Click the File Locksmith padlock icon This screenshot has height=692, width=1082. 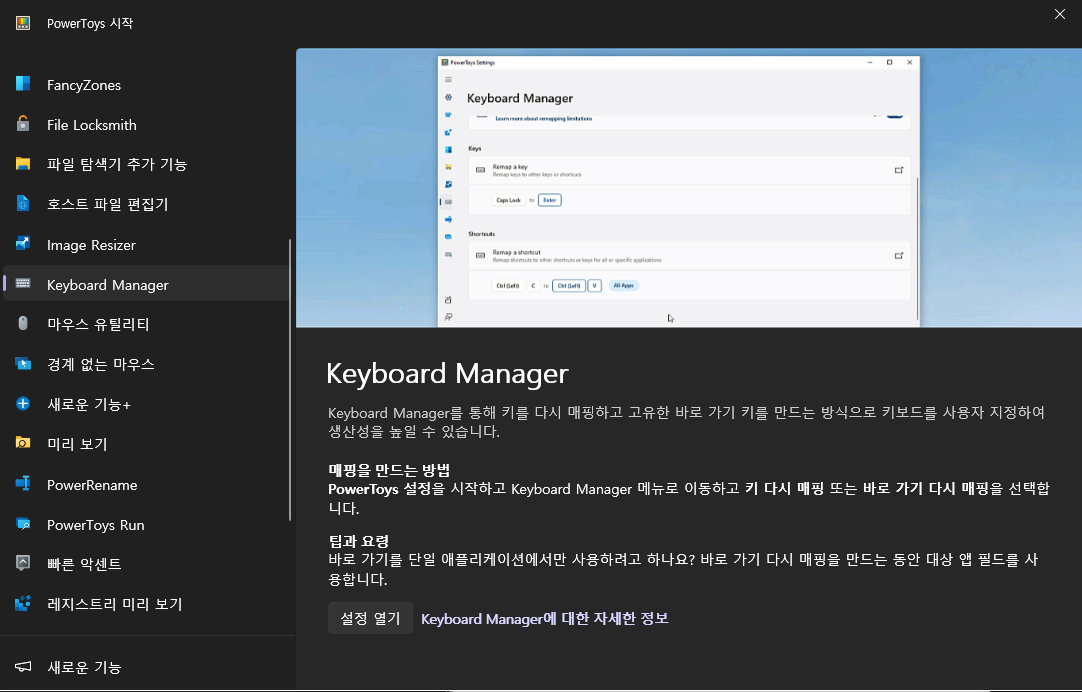coord(23,124)
